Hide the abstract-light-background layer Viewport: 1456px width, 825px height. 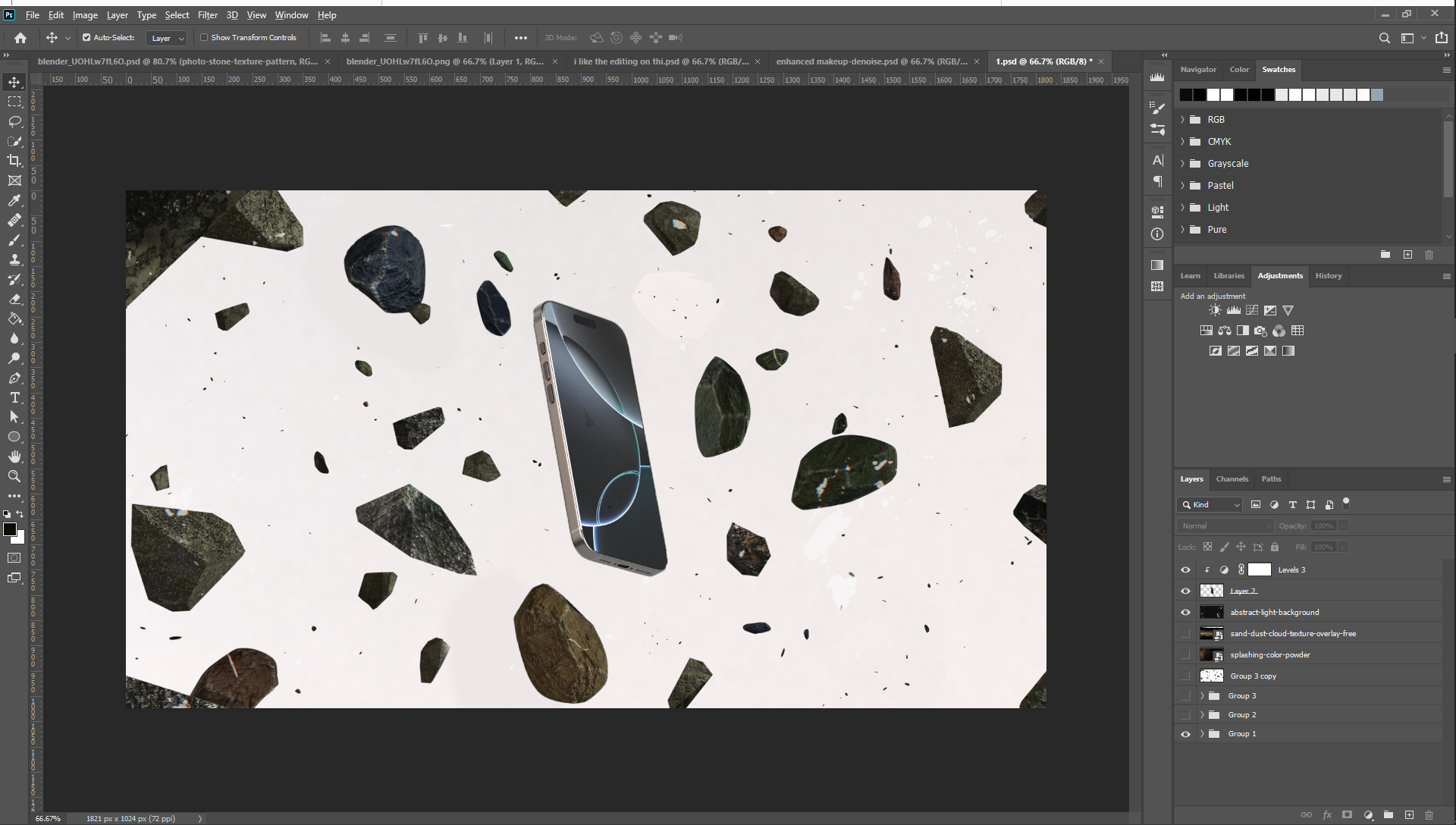click(x=1185, y=613)
